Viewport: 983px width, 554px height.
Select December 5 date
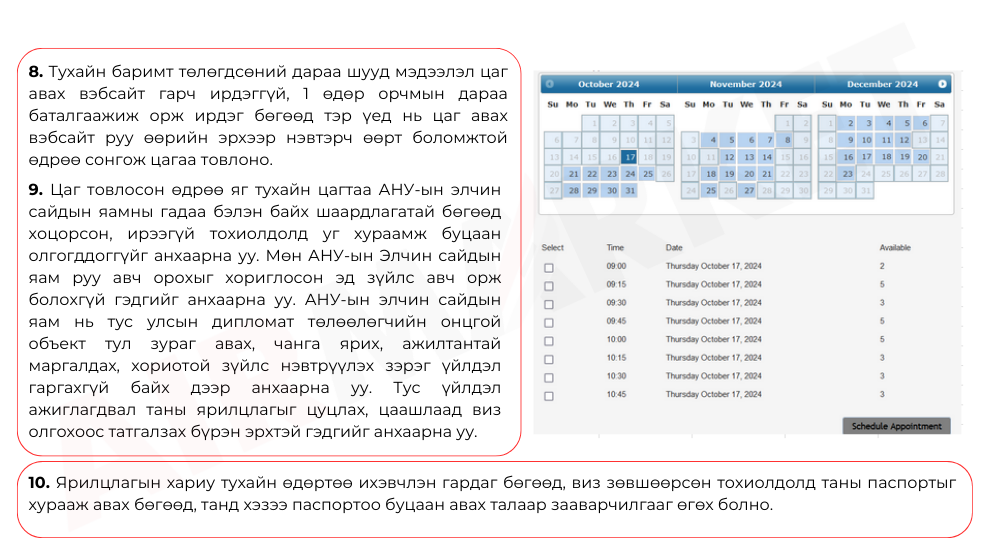pyautogui.click(x=904, y=123)
